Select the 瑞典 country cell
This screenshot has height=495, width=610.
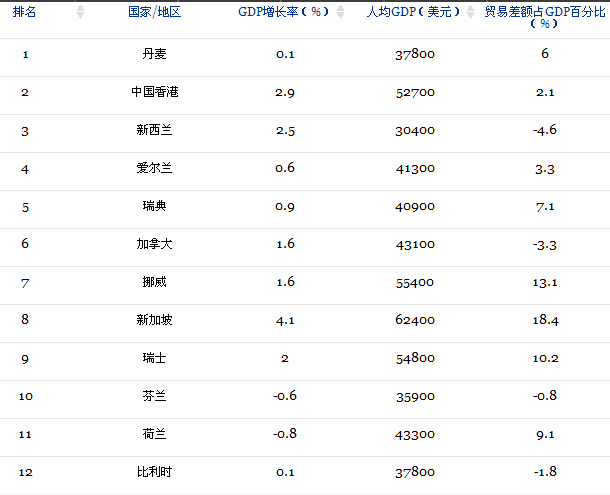pyautogui.click(x=154, y=206)
